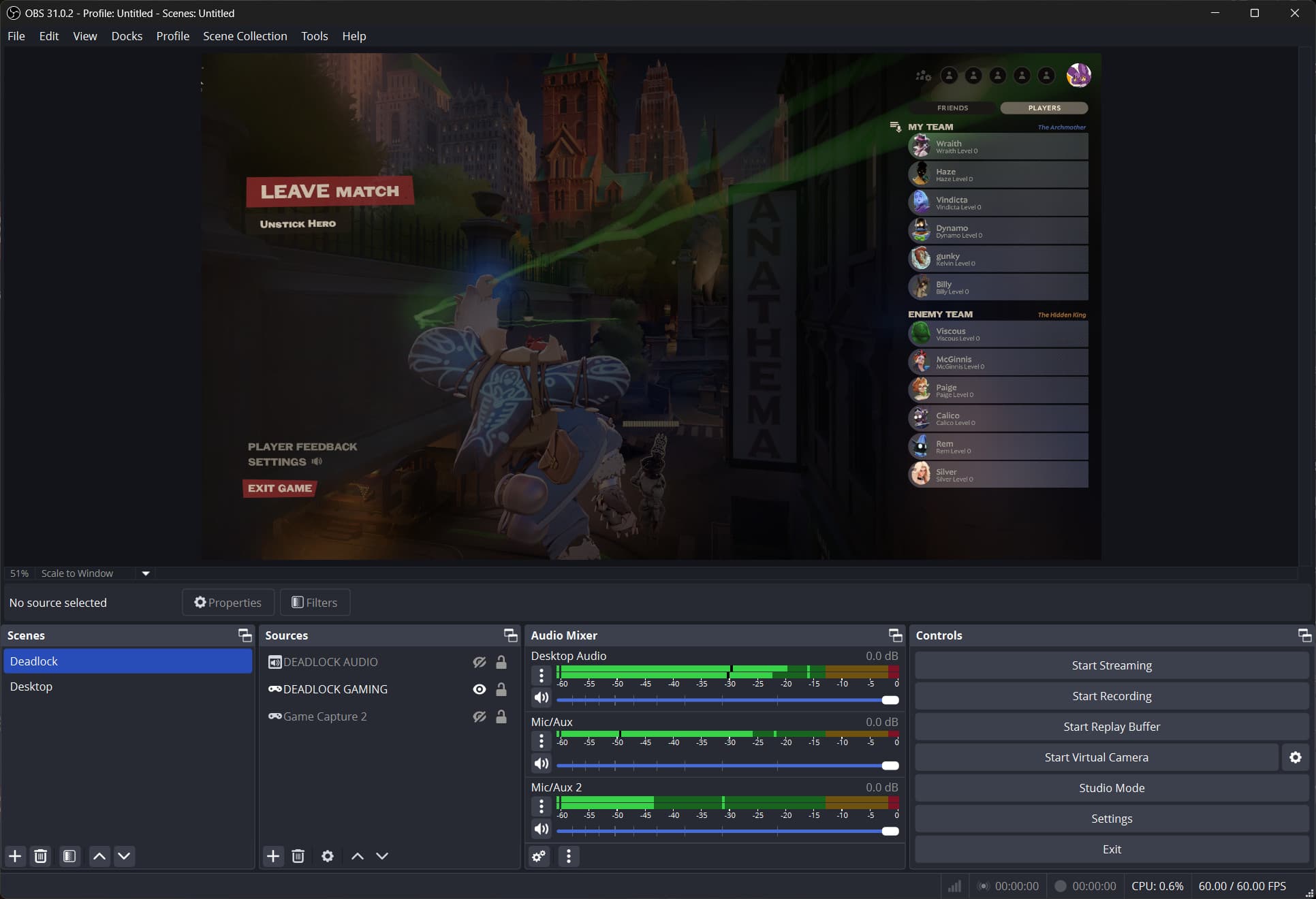
Task: Open Mic/Aux options menu dots
Action: (x=542, y=741)
